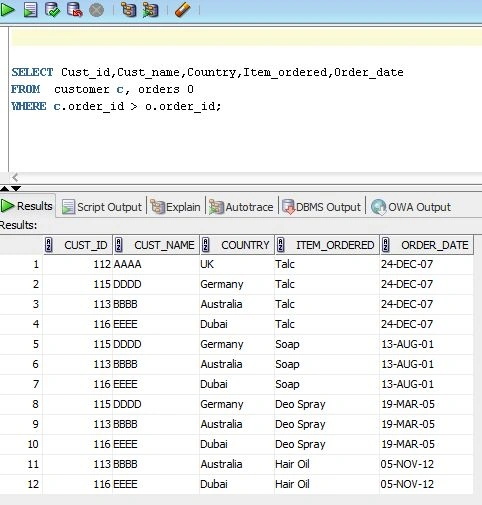
Task: Click the Run Script toolbar icon
Action: coord(30,10)
